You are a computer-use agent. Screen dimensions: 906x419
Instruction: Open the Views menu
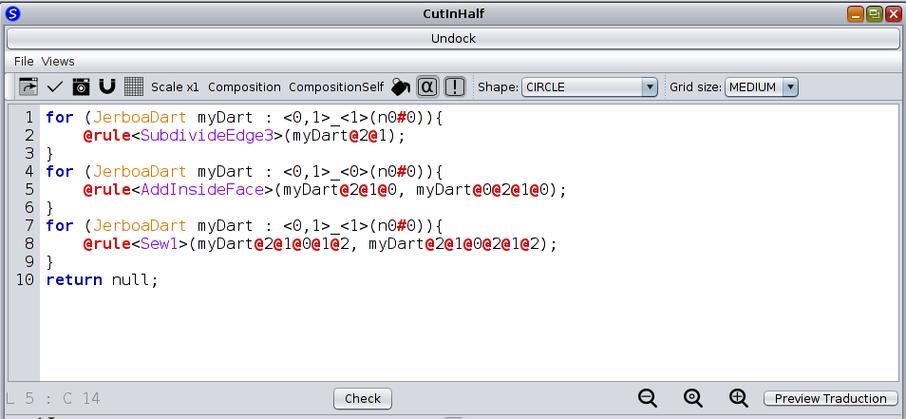pyautogui.click(x=58, y=61)
